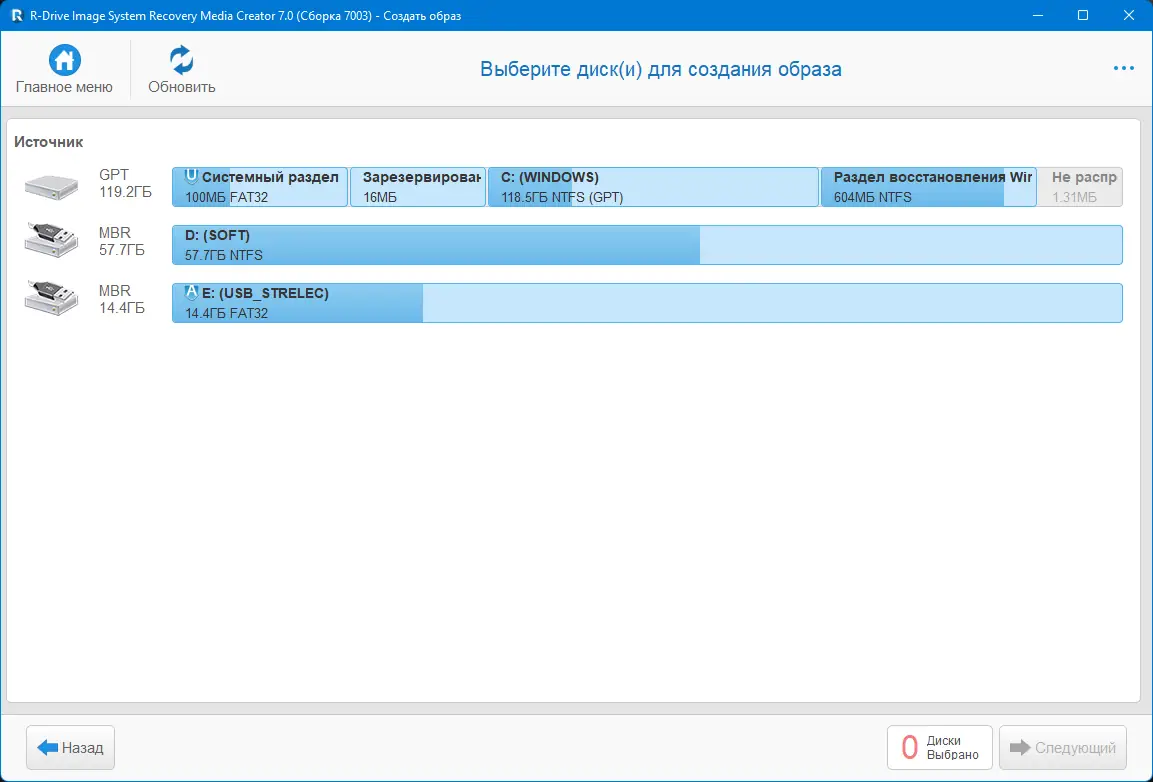1153x782 pixels.
Task: Go to Главное меню home icon
Action: tap(65, 60)
